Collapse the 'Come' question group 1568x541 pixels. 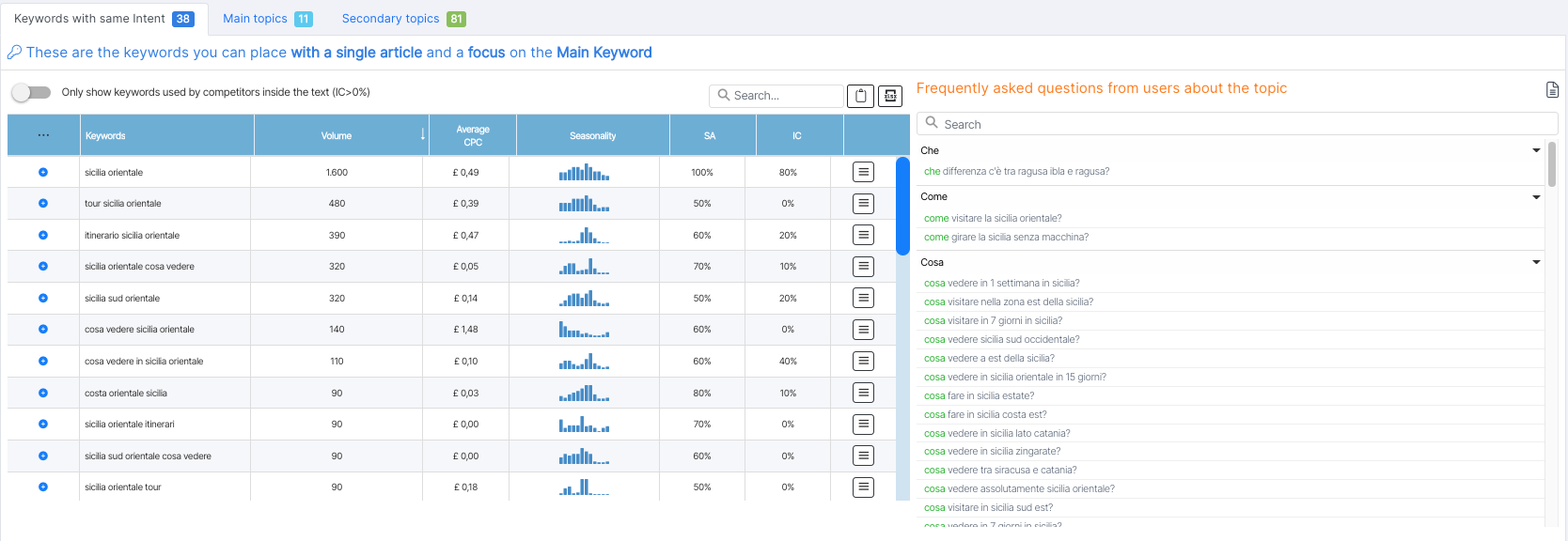click(x=1536, y=197)
